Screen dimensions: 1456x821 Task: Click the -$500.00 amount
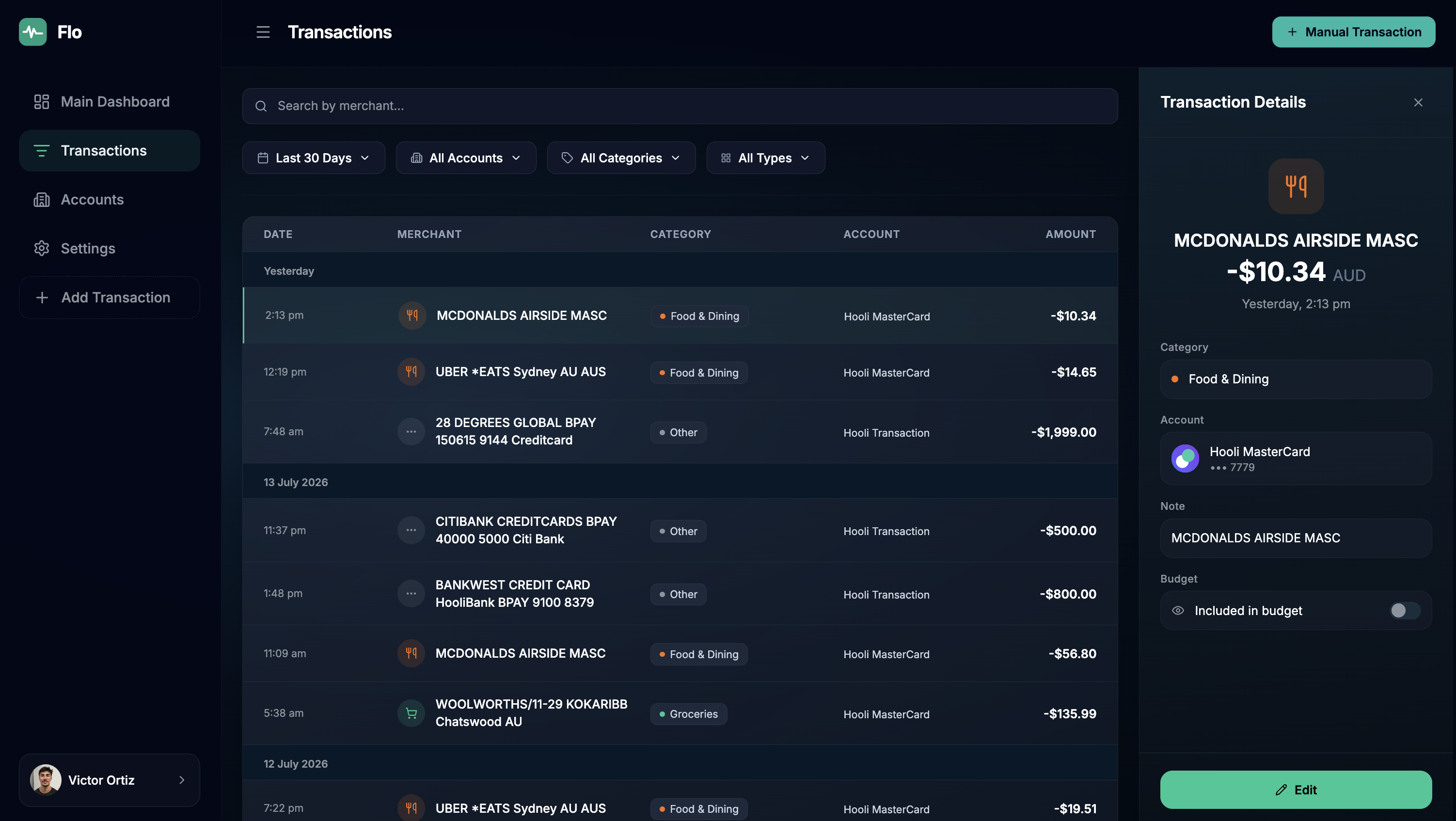[x=1068, y=531]
